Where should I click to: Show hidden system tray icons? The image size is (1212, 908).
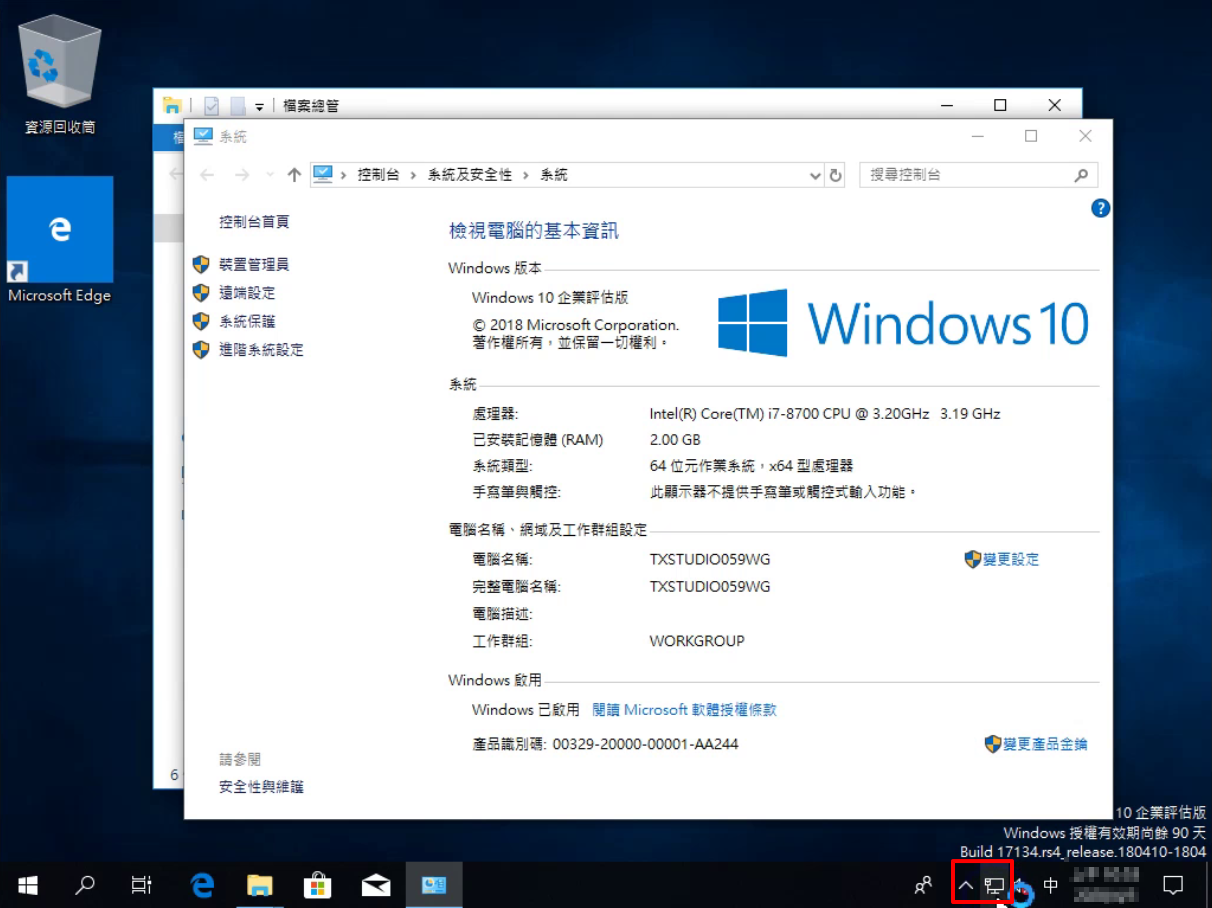pos(966,885)
